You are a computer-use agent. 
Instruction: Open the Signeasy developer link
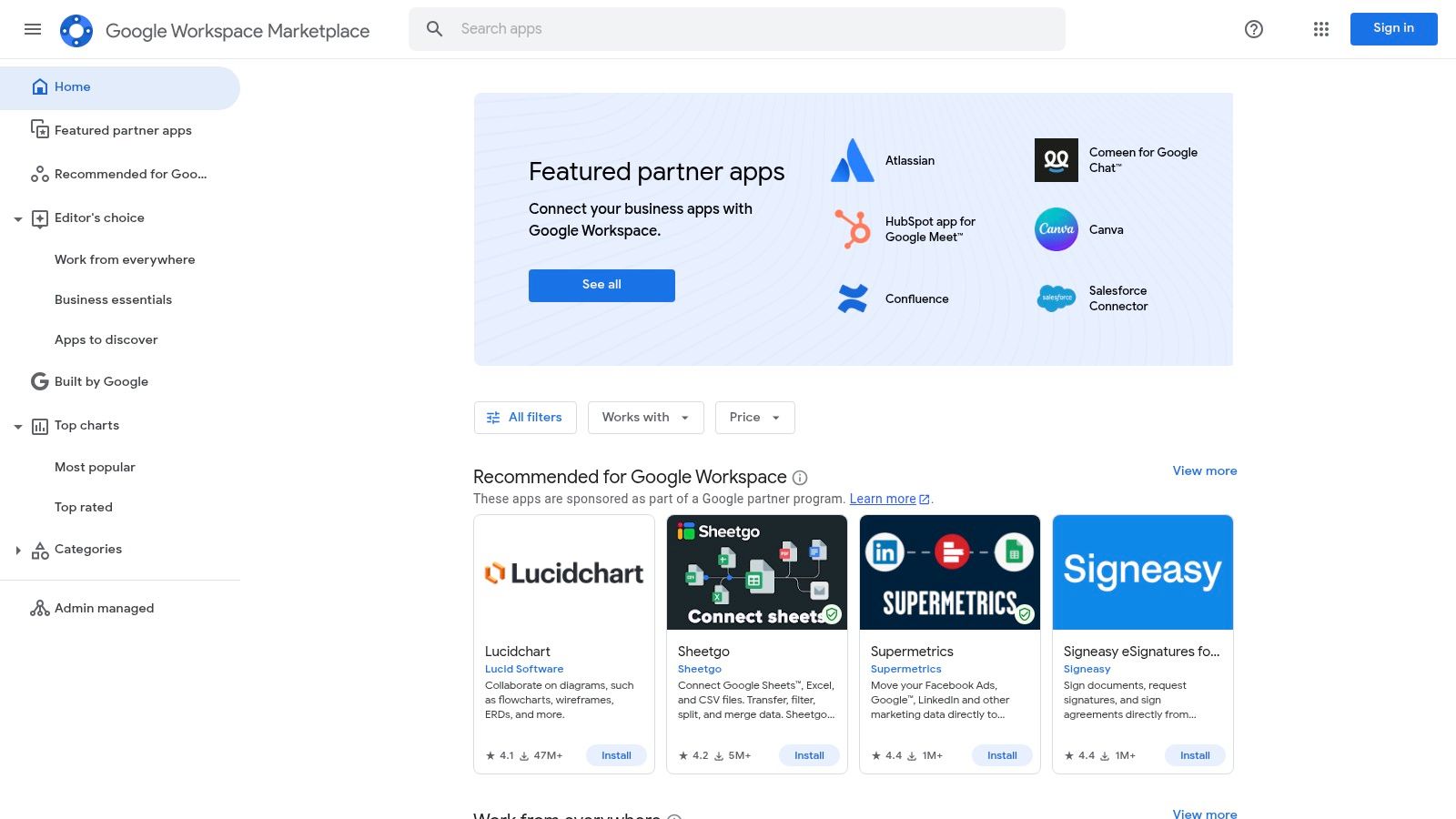point(1087,669)
